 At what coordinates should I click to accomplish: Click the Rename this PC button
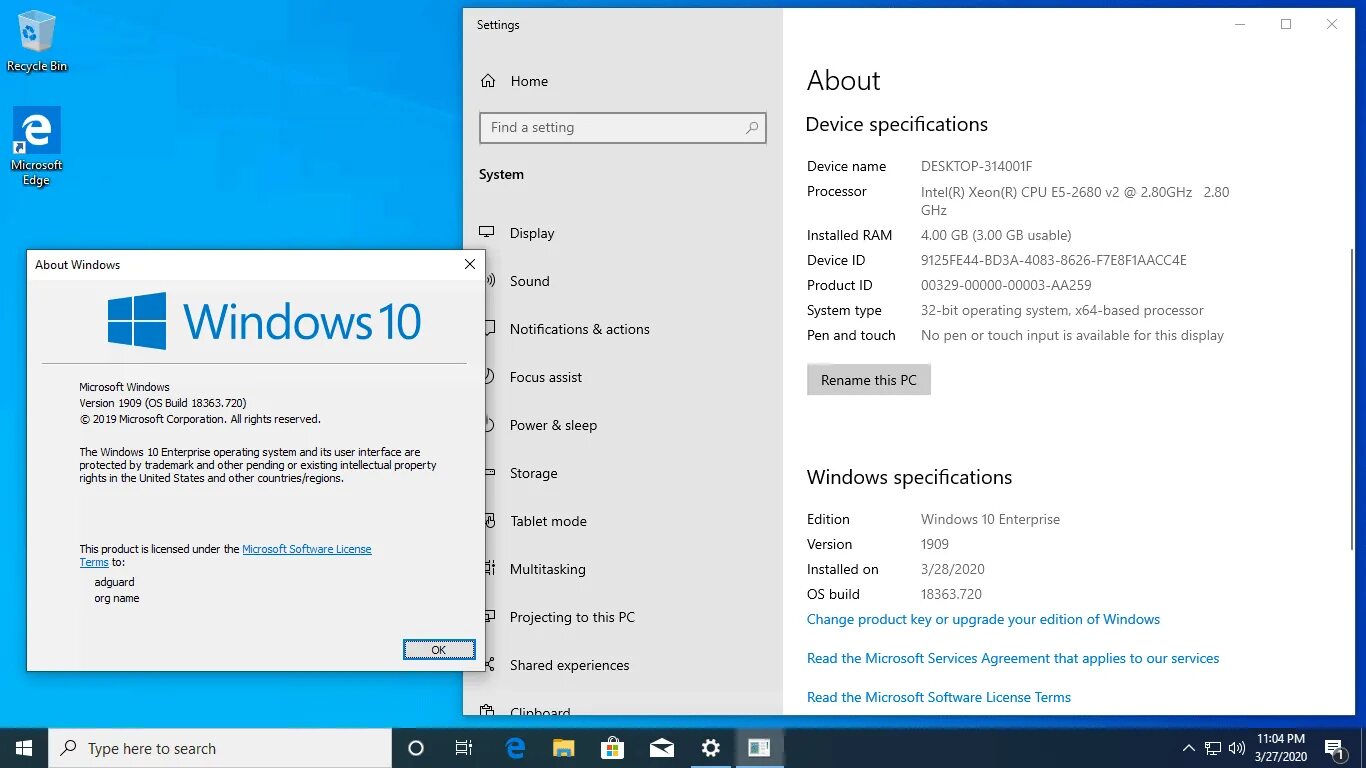tap(868, 379)
